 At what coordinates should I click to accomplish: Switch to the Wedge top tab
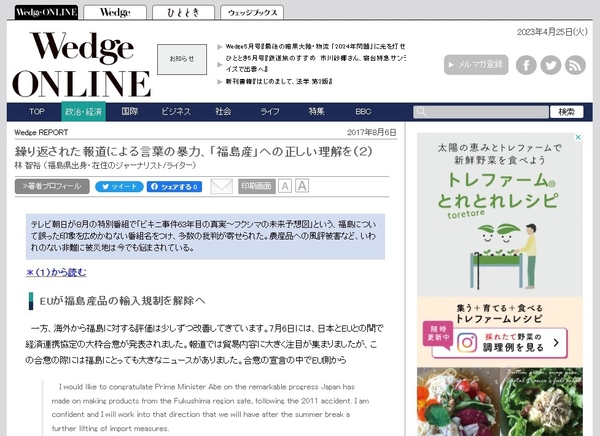click(115, 12)
